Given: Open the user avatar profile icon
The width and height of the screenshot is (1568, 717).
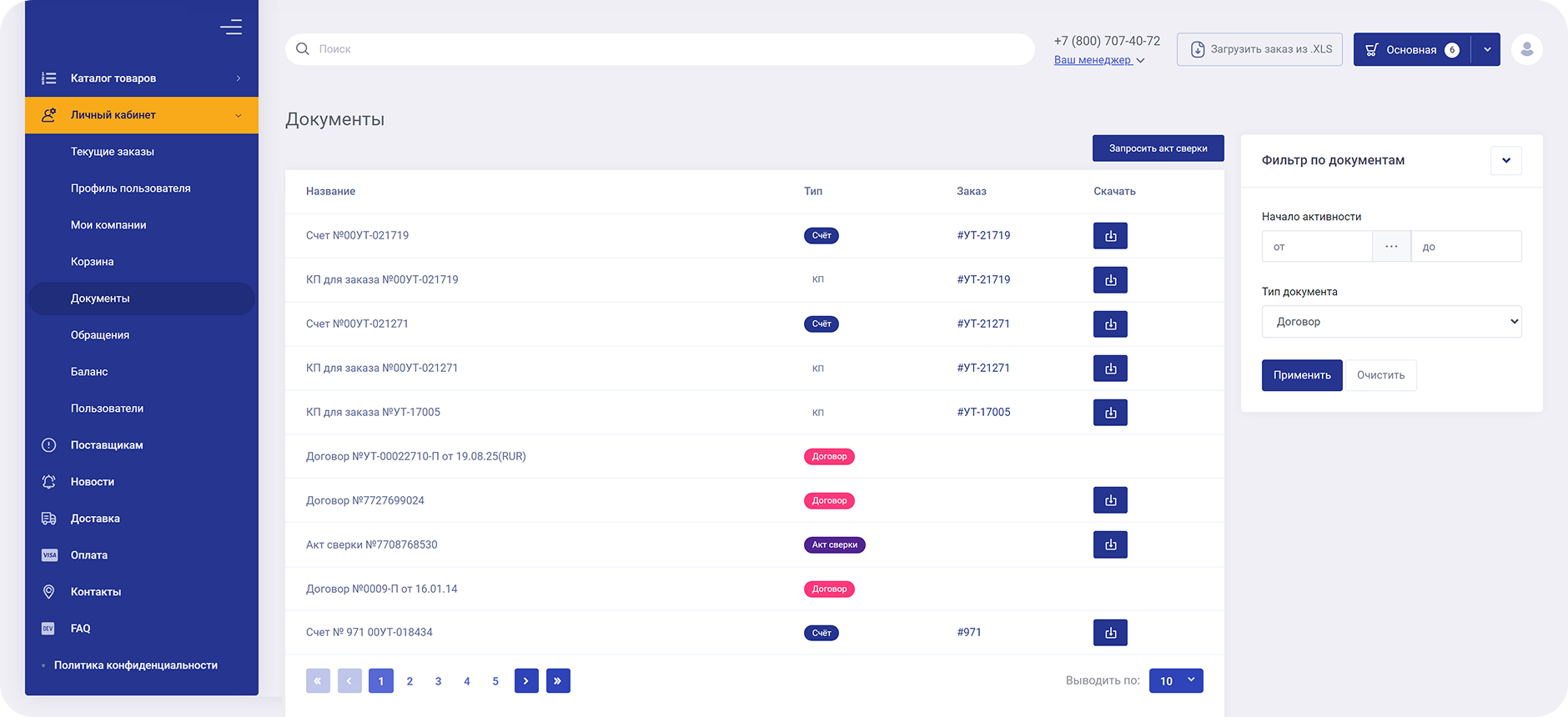Looking at the screenshot, I should tap(1526, 49).
